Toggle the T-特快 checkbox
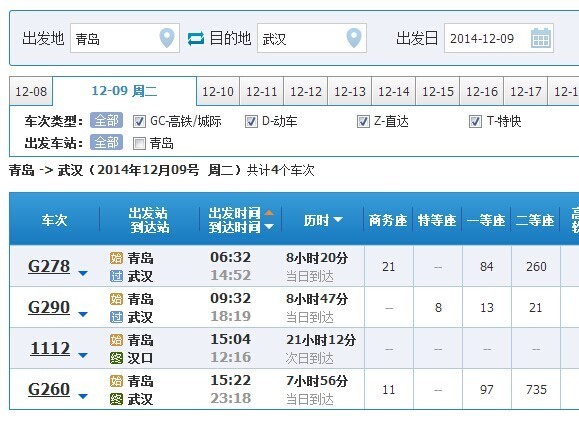Image resolution: width=579 pixels, height=439 pixels. click(x=475, y=121)
